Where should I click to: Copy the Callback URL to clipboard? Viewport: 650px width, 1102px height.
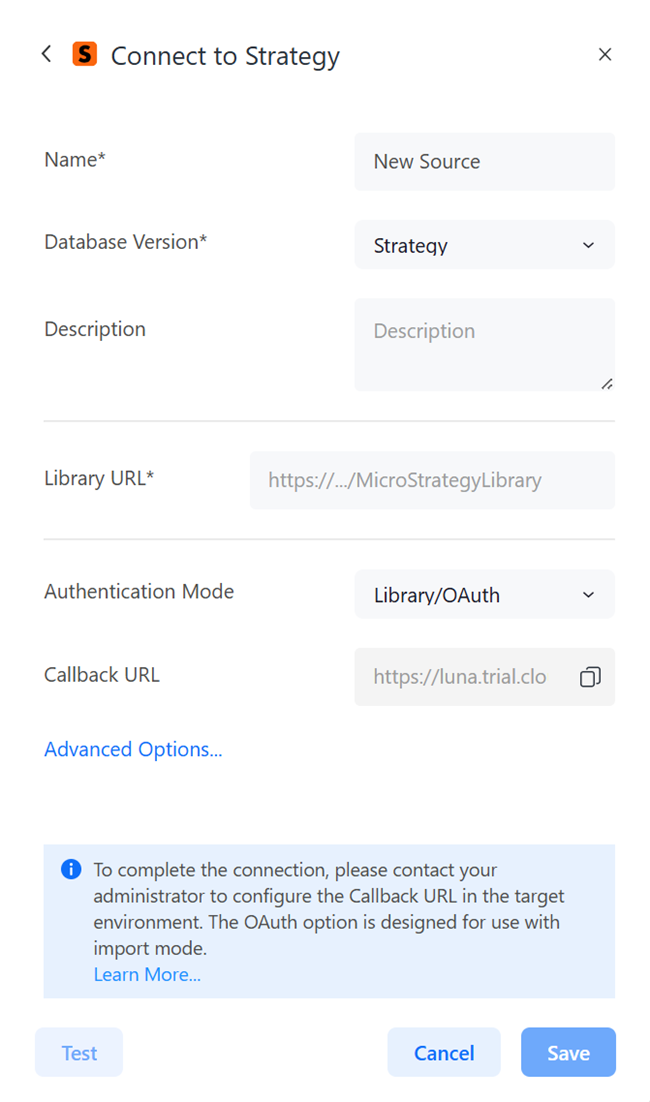pyautogui.click(x=590, y=677)
